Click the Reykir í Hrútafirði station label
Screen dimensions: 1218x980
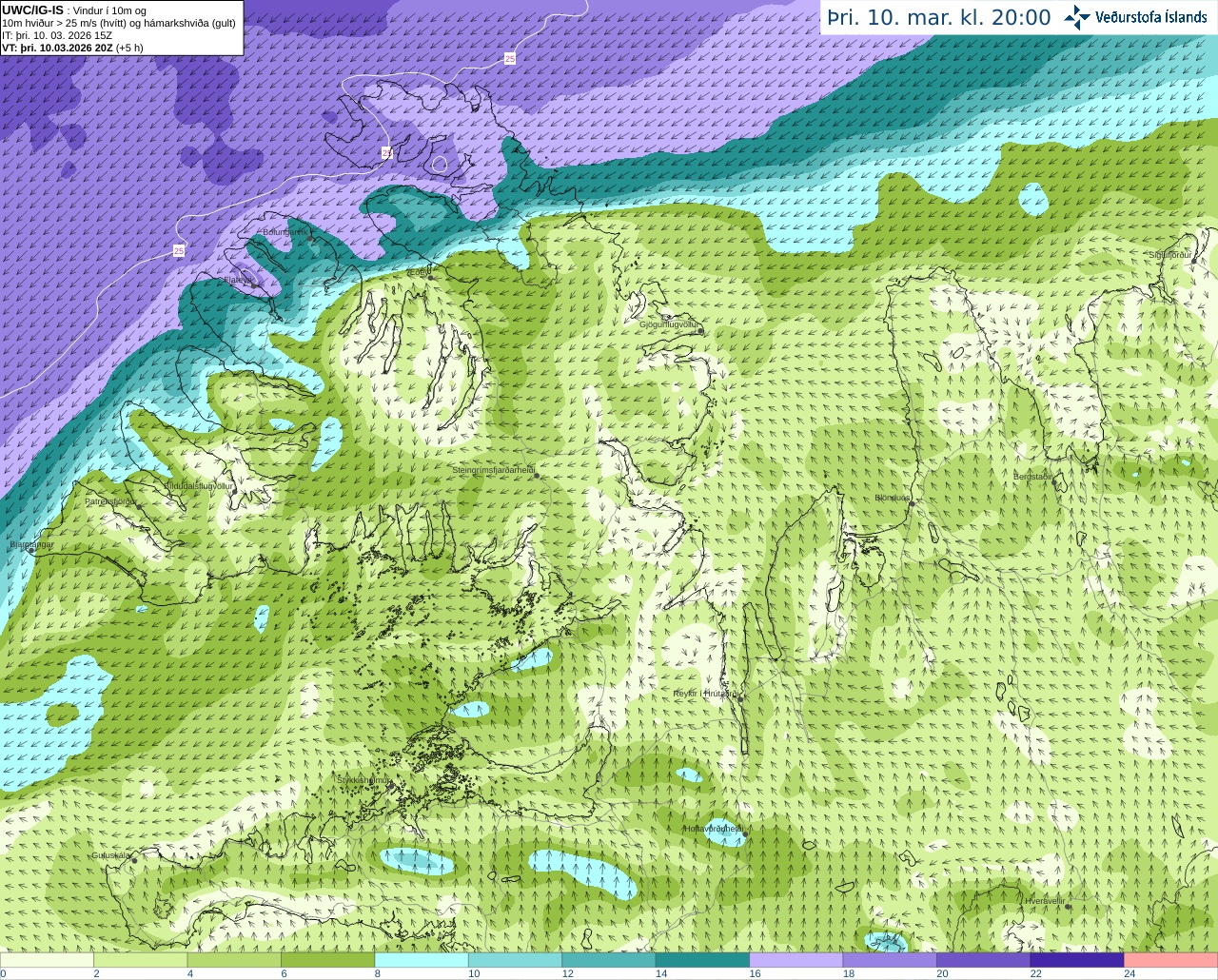(706, 694)
